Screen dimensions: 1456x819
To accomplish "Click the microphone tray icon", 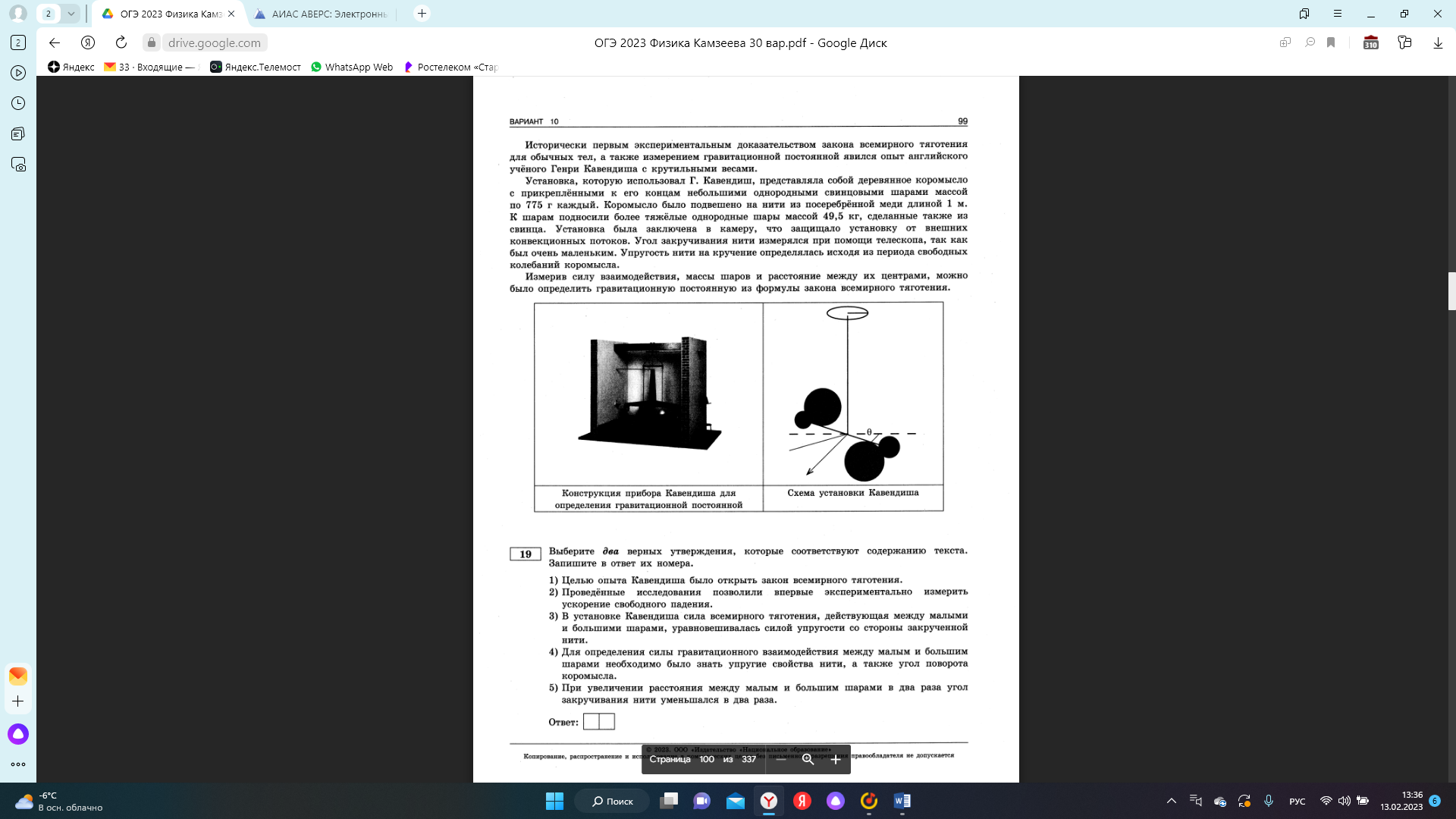I will pos(1269,801).
